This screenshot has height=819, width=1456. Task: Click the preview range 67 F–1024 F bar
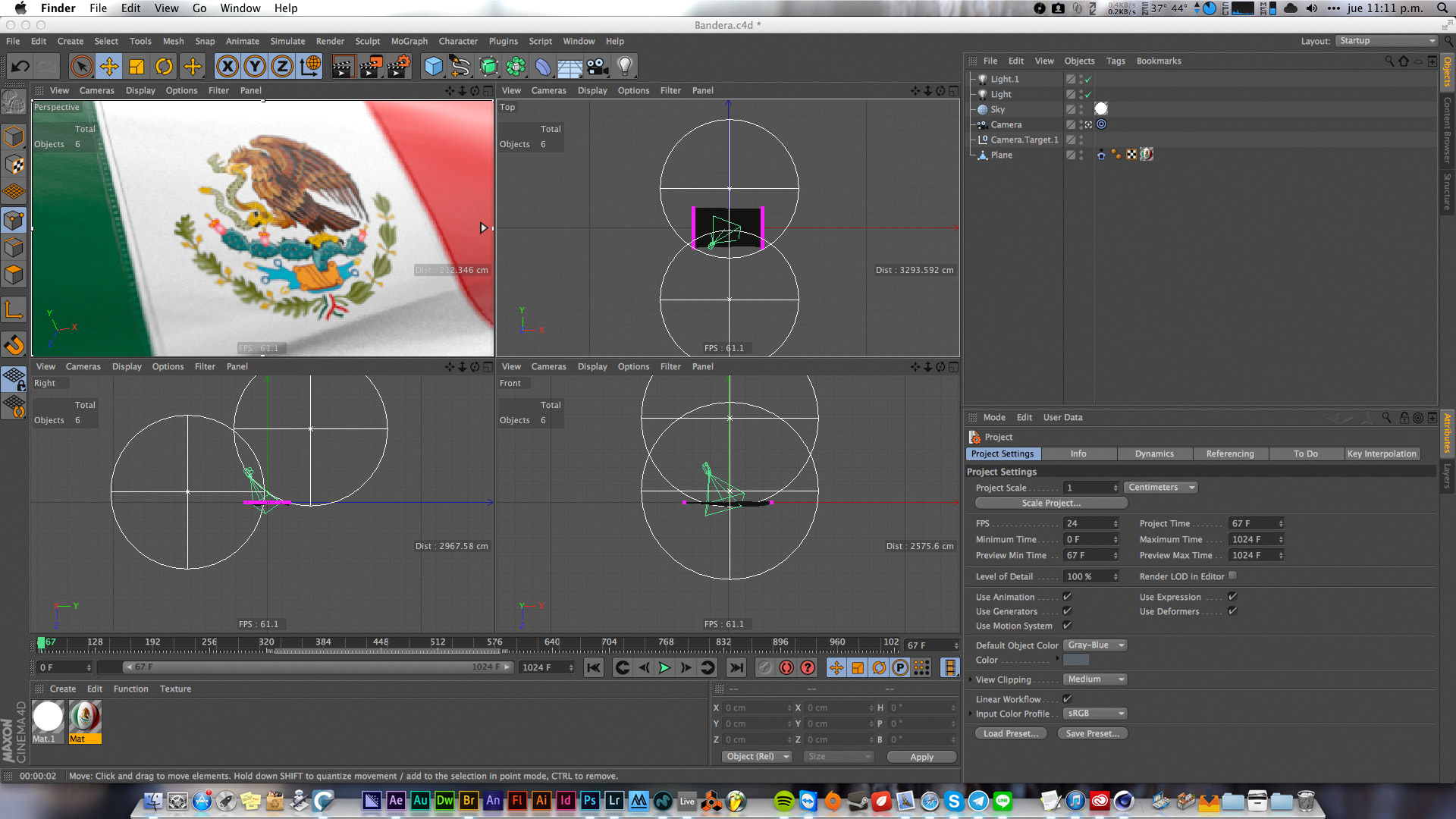(x=318, y=667)
